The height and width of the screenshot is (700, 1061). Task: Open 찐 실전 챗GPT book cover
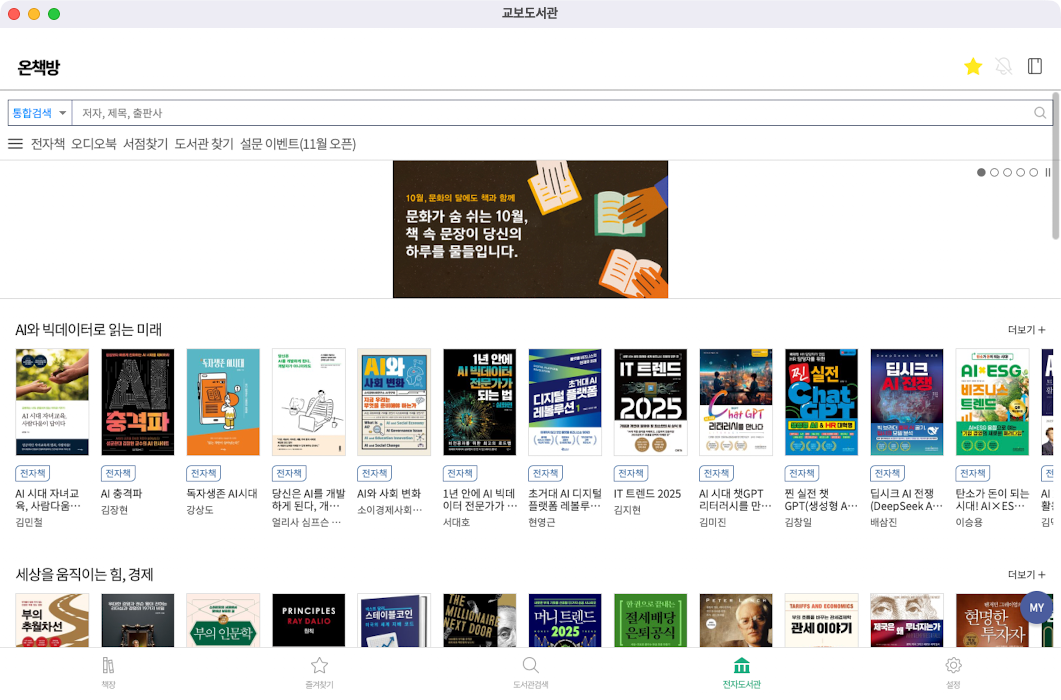(x=821, y=402)
